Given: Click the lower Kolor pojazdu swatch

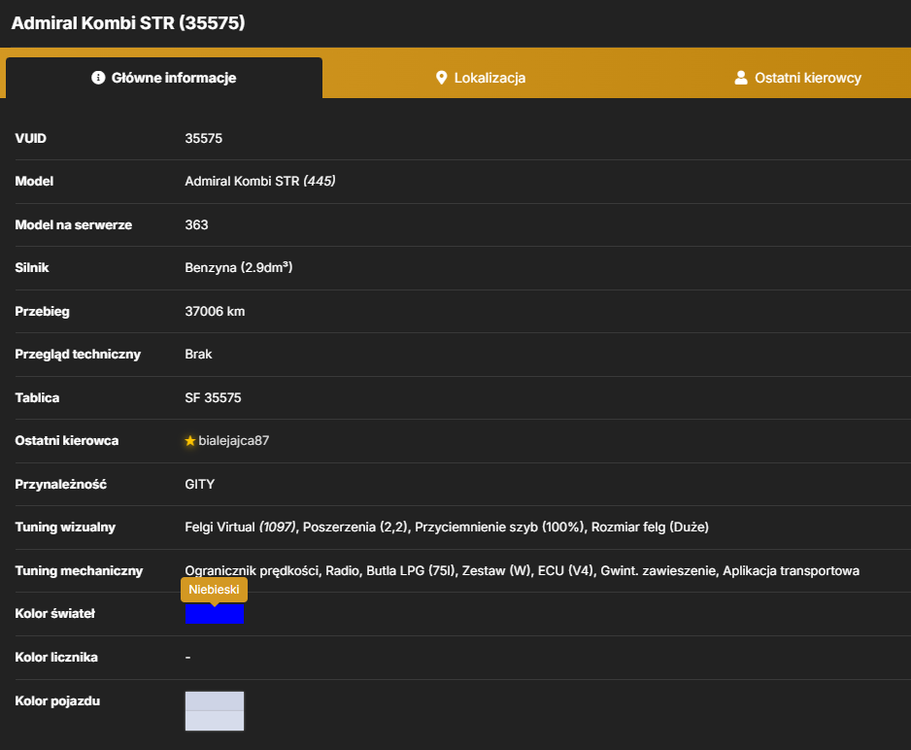Looking at the screenshot, I should 214,720.
